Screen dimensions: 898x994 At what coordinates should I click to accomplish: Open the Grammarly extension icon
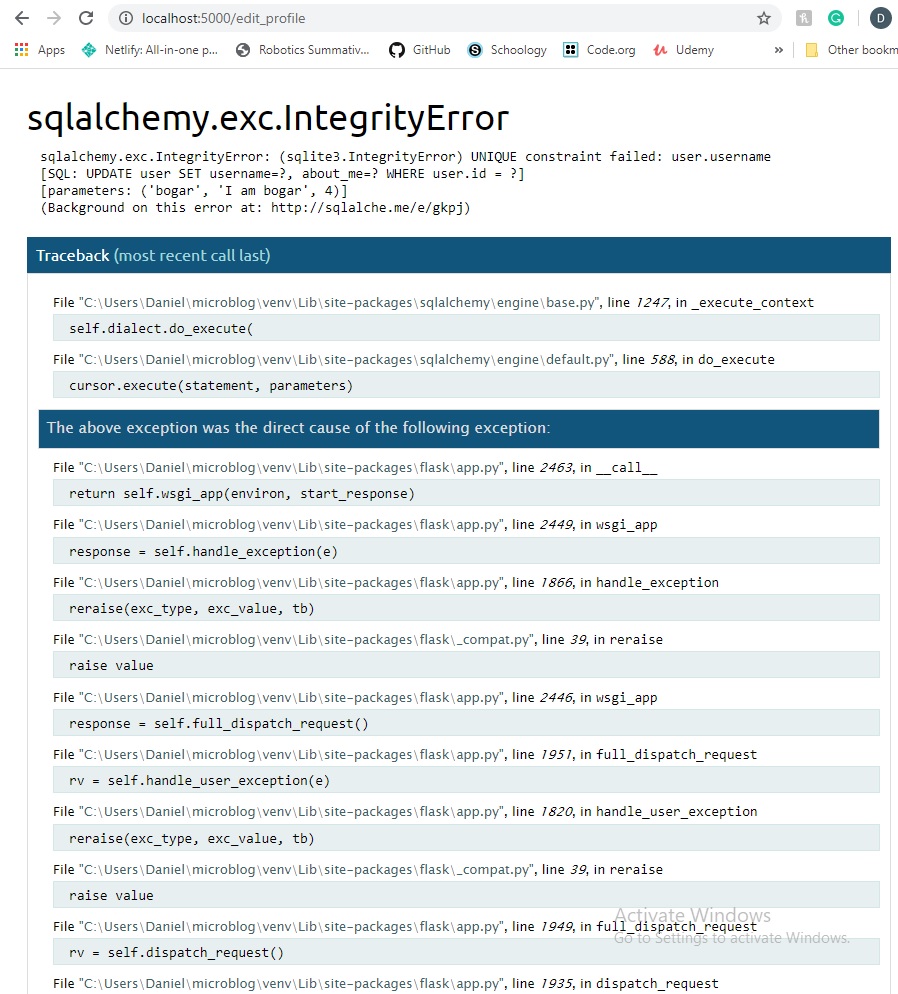pos(836,18)
